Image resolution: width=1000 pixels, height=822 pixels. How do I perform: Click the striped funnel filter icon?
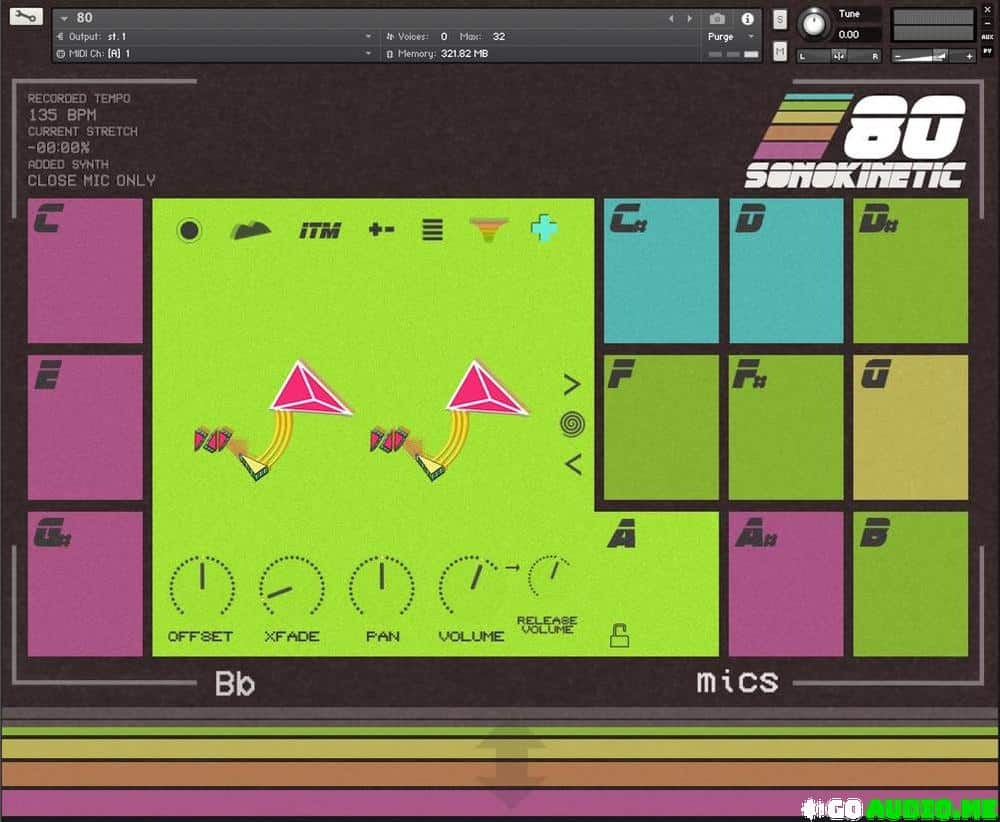489,230
